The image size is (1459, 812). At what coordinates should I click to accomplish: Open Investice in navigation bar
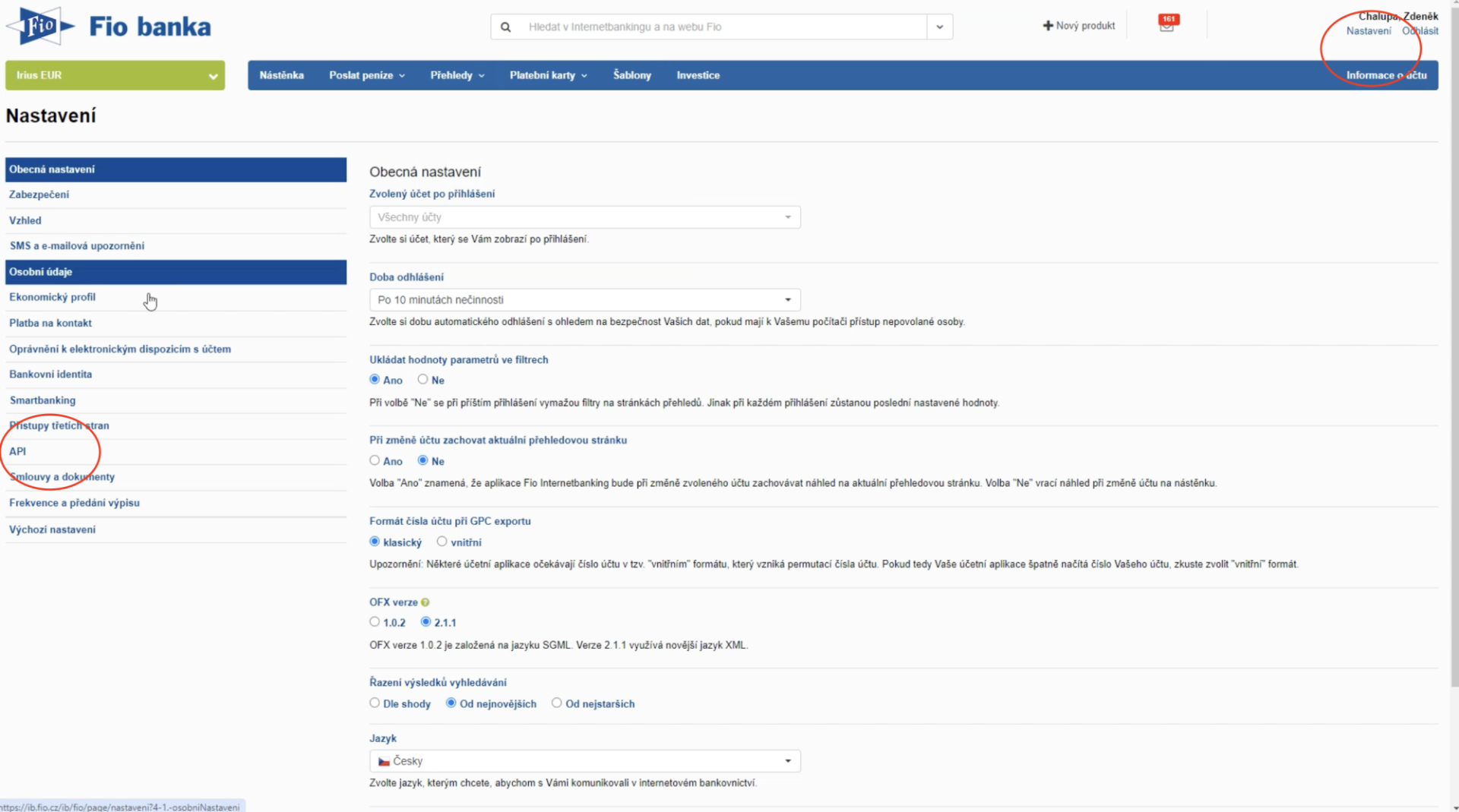click(698, 75)
